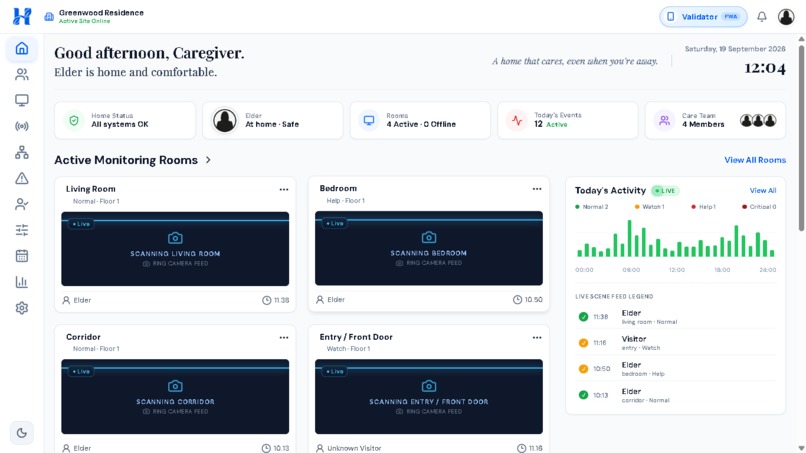Viewport: 806px width, 453px height.
Task: Click camera icon in Corridor feed
Action: click(175, 386)
